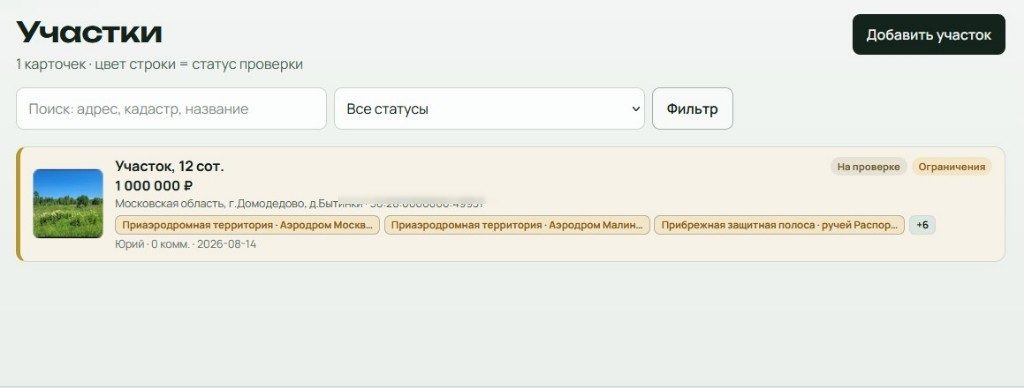Viewport: 1024px width, 388px height.
Task: Apply the Фильтр button
Action: (x=692, y=108)
